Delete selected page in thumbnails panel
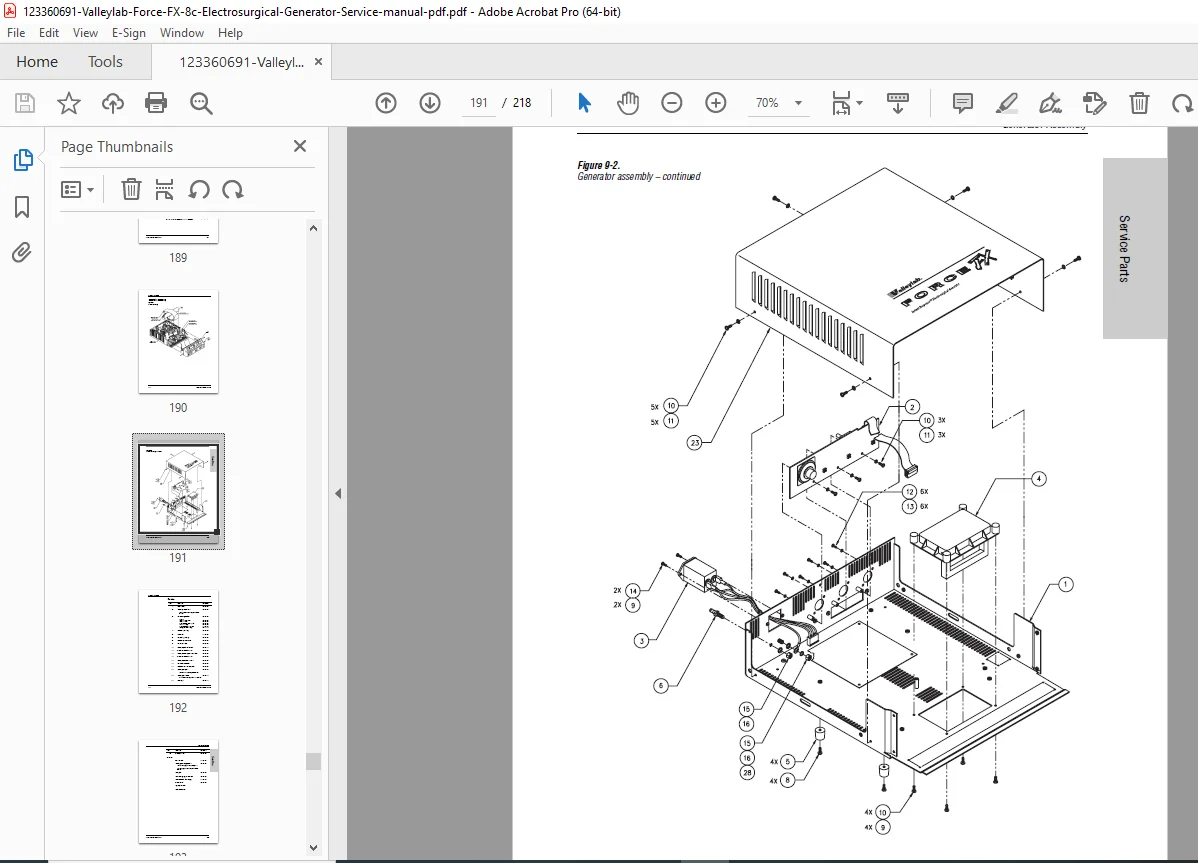 pyautogui.click(x=131, y=189)
